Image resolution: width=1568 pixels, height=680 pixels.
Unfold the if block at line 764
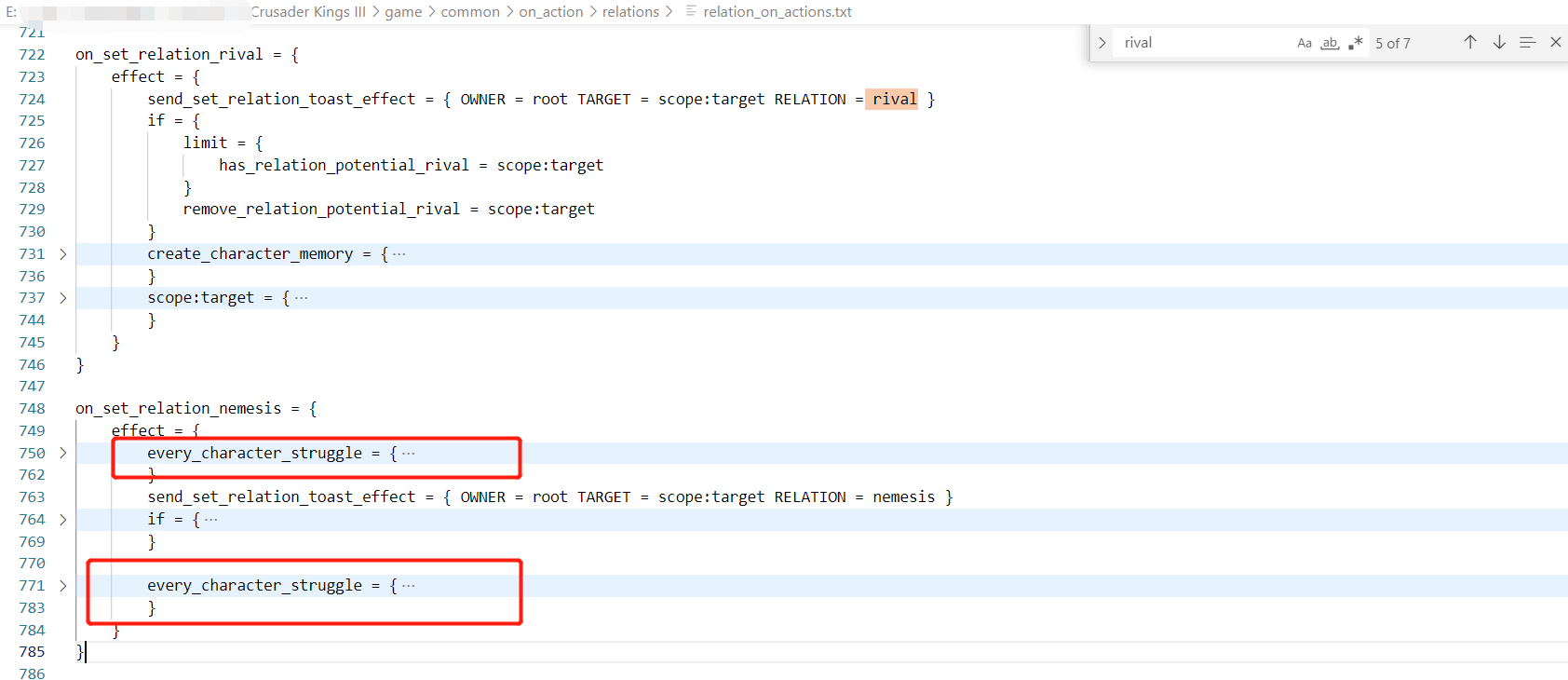[63, 520]
